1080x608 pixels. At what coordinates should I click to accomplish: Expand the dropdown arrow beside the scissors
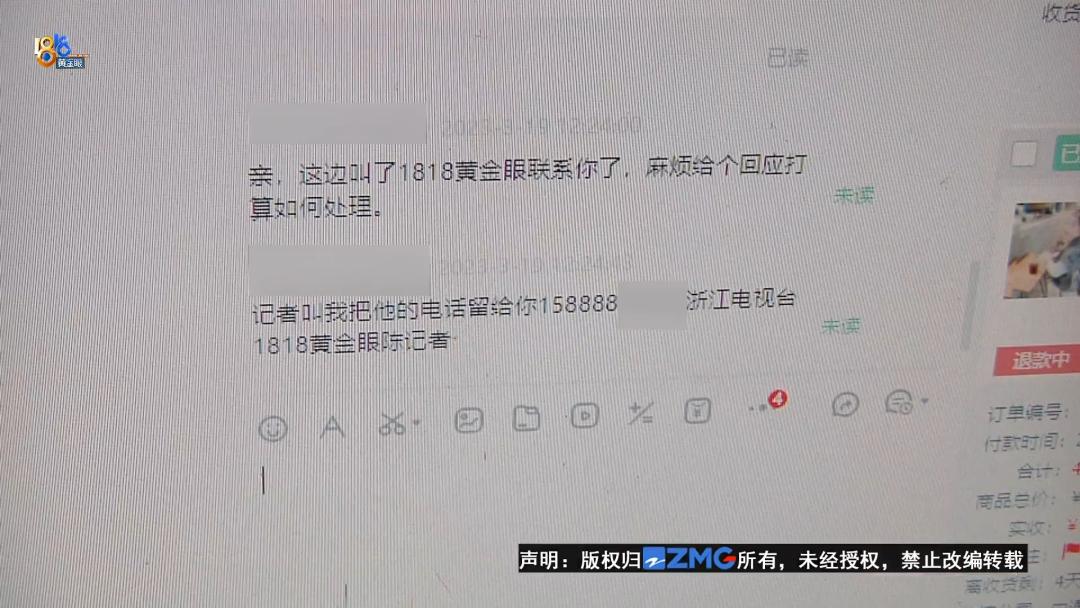click(416, 422)
